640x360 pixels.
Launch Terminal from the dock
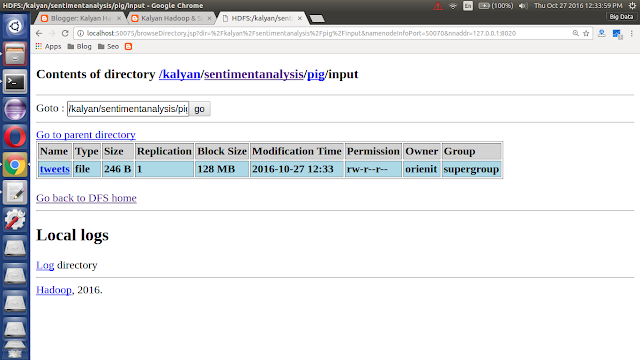15,82
